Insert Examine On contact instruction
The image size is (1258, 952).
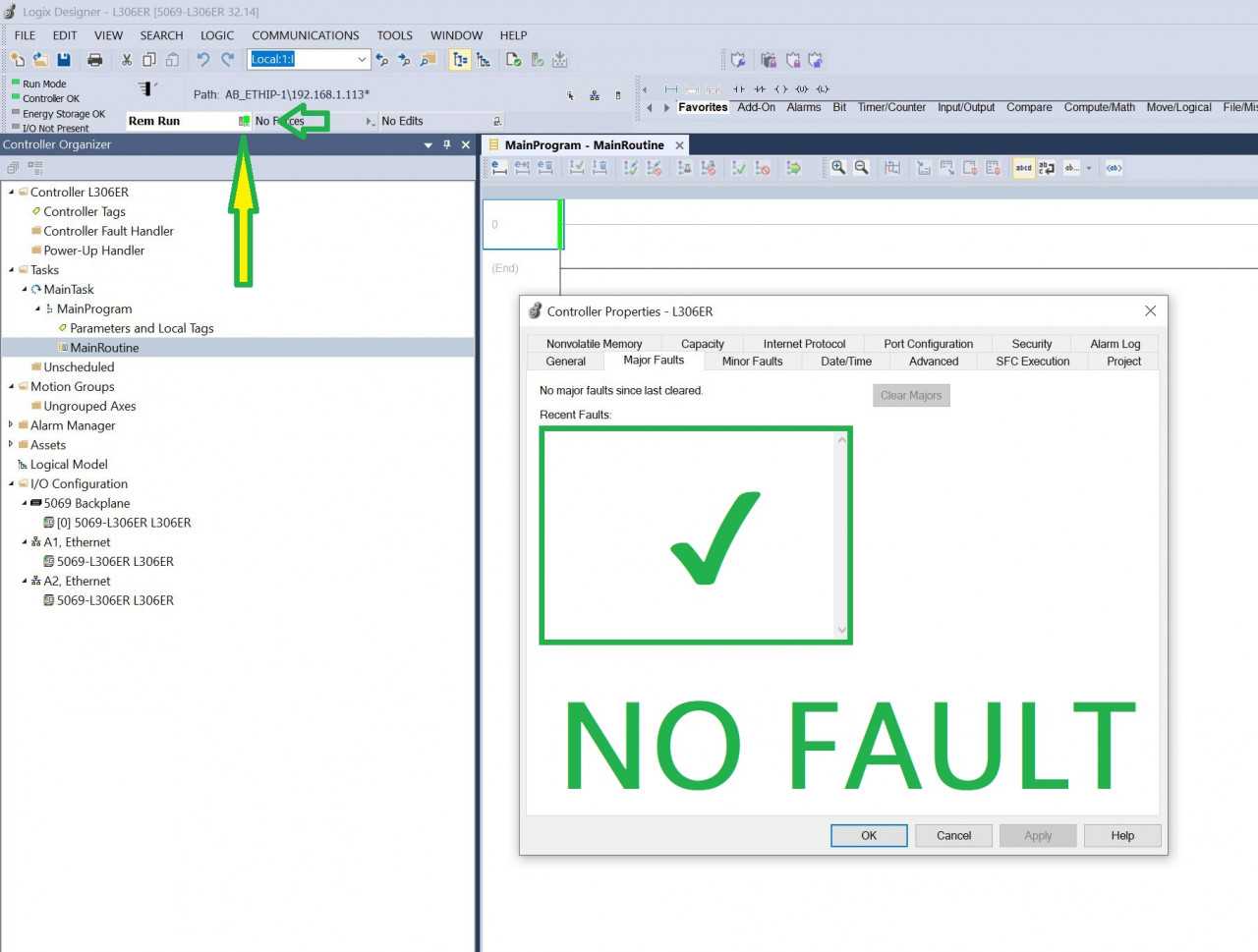tap(739, 89)
